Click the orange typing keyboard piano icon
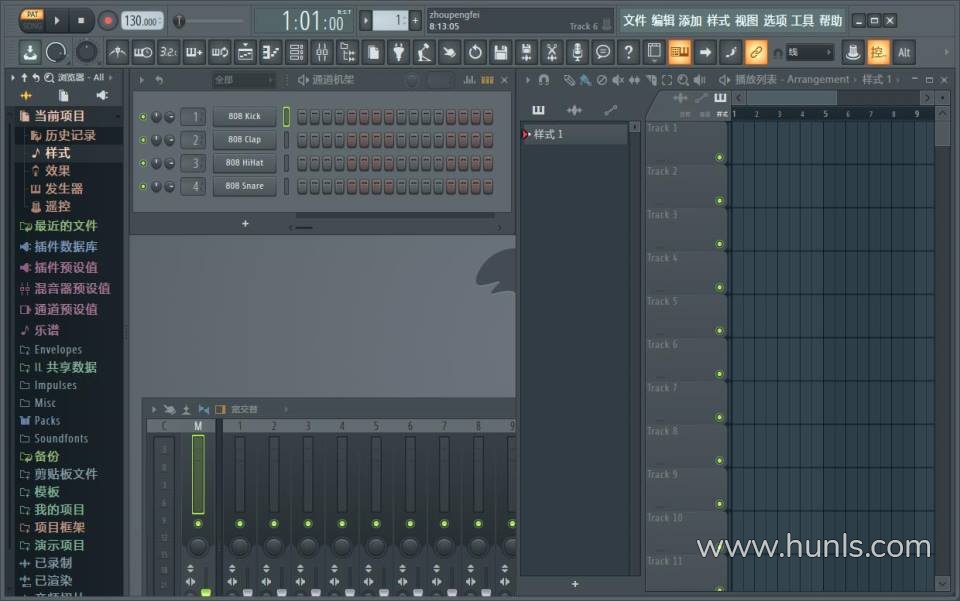Viewport: 960px width, 601px height. click(680, 53)
